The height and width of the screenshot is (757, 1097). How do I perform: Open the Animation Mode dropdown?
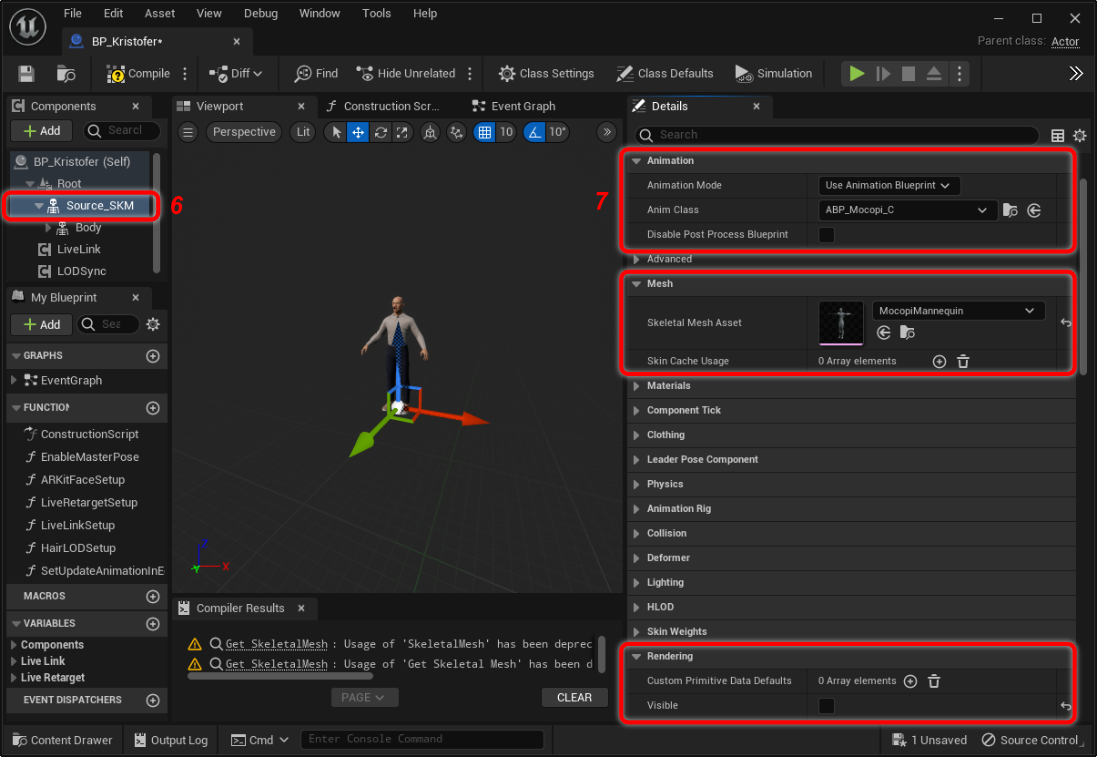[x=888, y=185]
